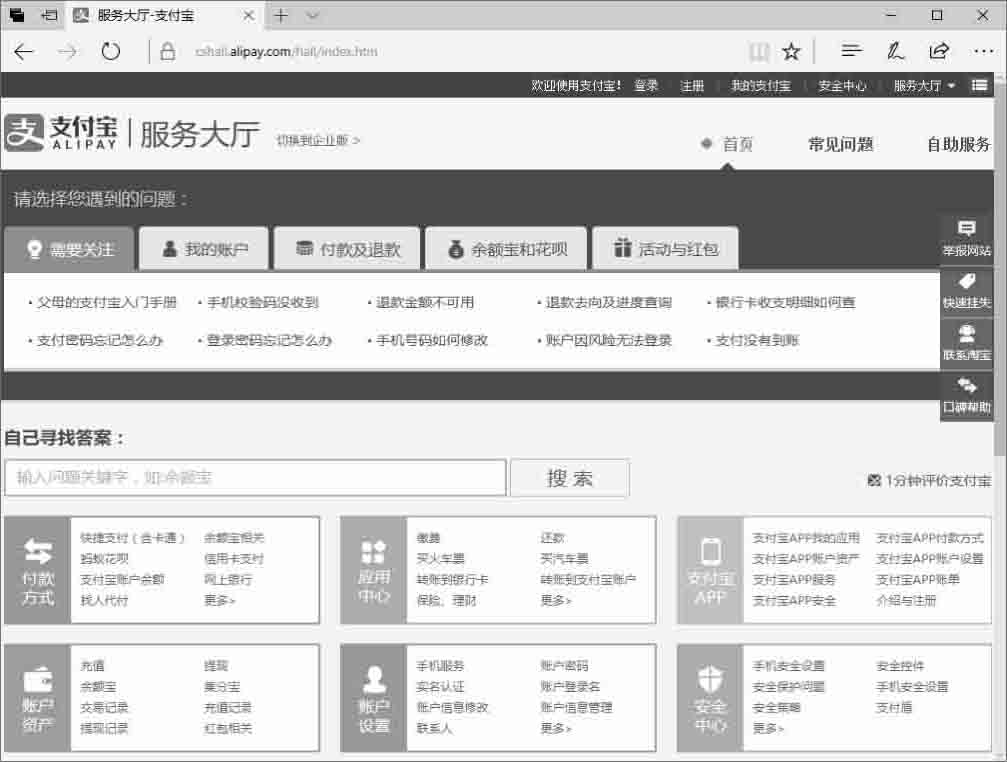
Task: Click the 搜索 button
Action: [x=570, y=478]
